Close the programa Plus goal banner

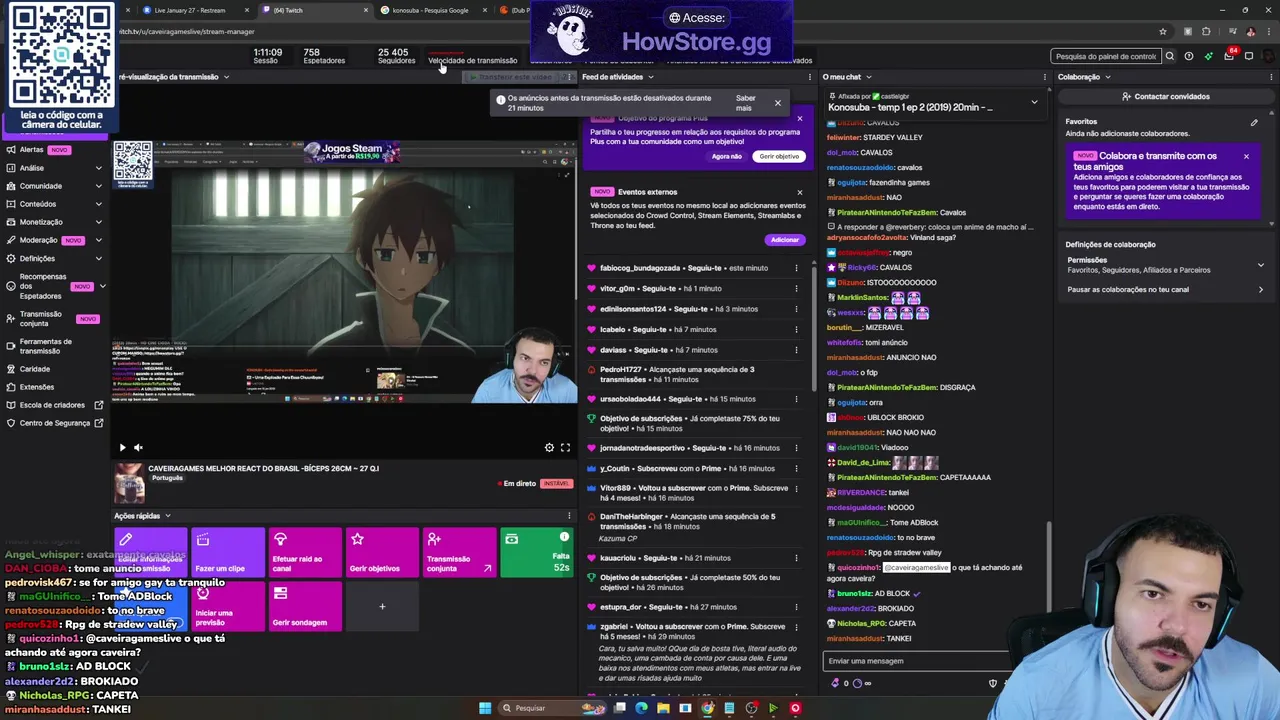799,118
